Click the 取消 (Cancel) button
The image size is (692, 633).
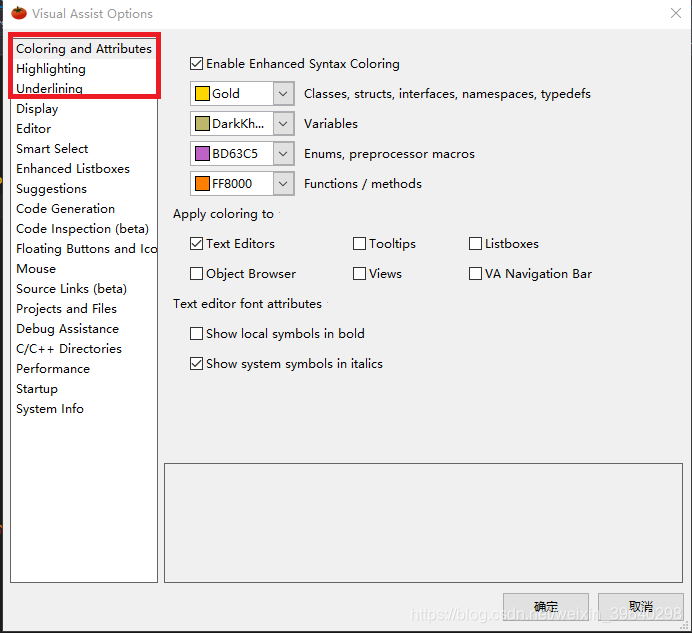pos(641,607)
